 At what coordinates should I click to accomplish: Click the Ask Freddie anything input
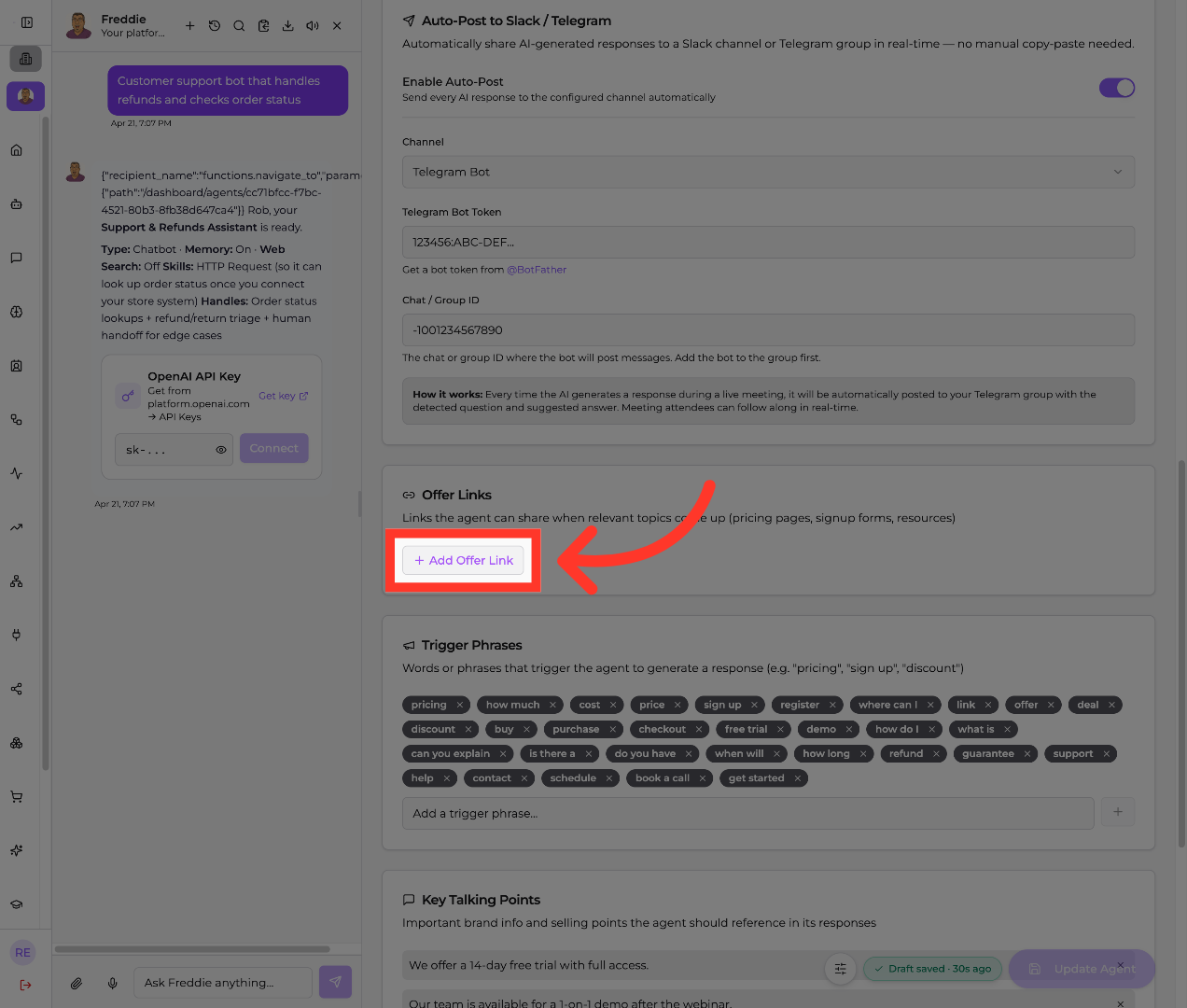click(222, 983)
